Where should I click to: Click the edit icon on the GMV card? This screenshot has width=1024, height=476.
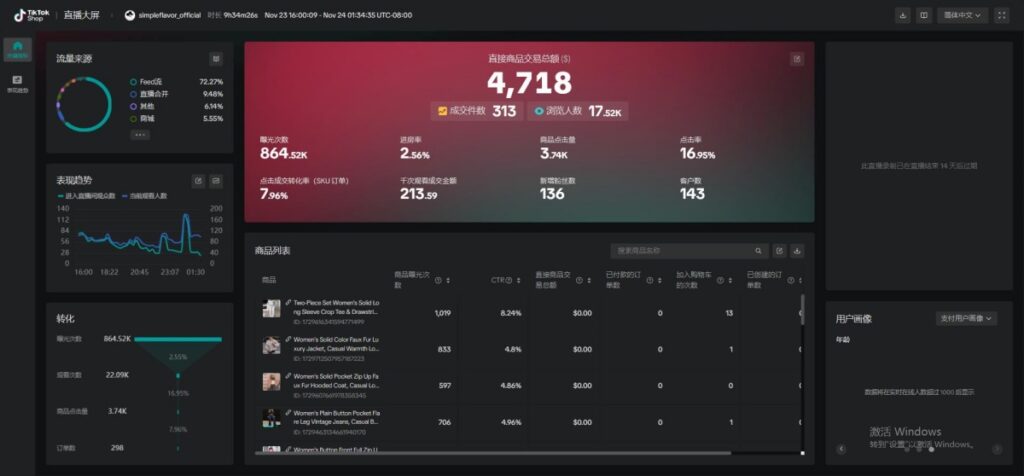(797, 59)
